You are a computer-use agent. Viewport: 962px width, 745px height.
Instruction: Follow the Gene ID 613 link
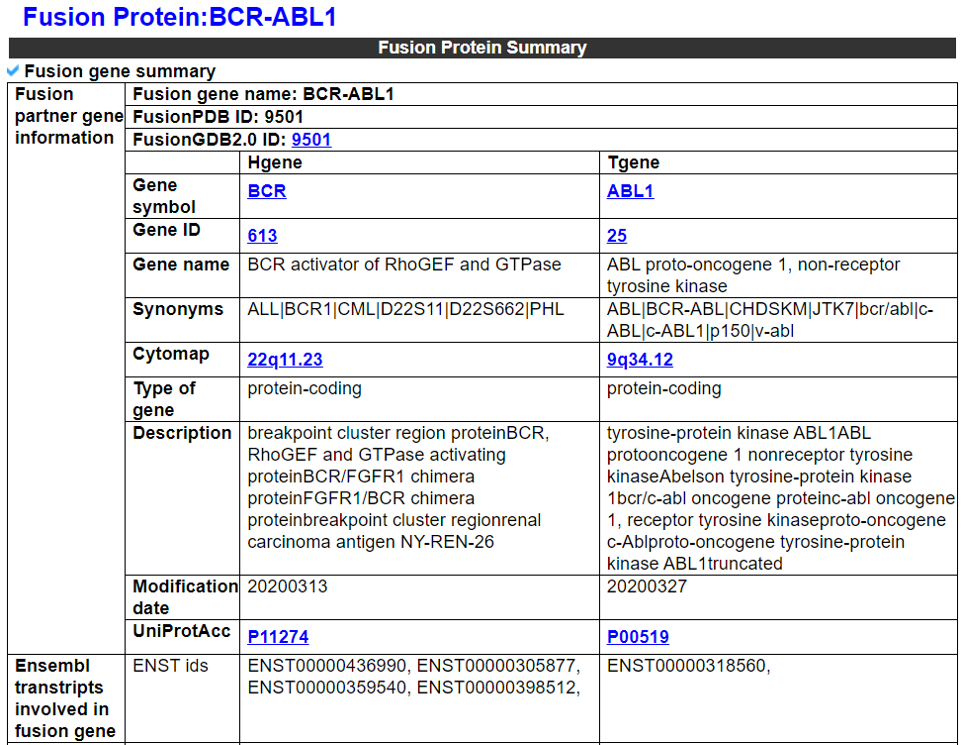(262, 236)
